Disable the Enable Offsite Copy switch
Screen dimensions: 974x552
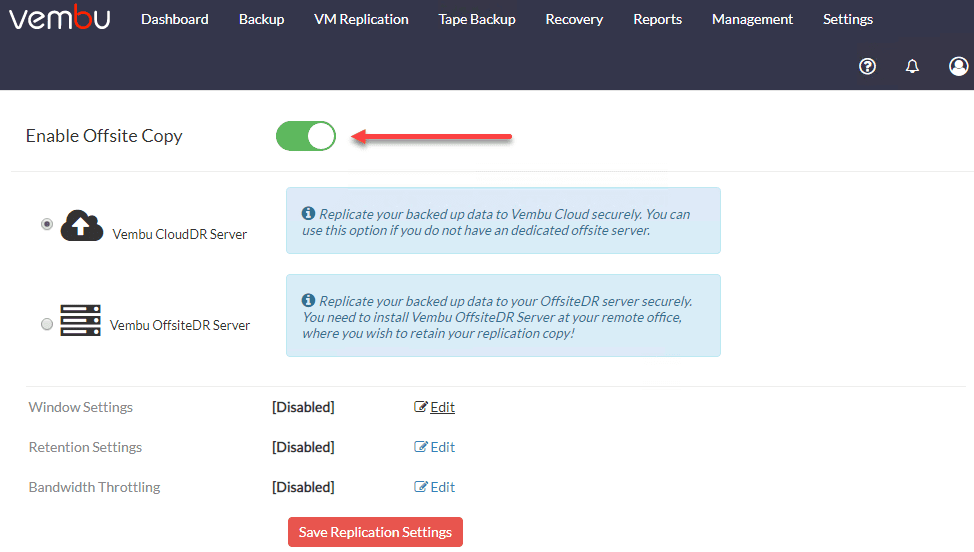(x=306, y=136)
